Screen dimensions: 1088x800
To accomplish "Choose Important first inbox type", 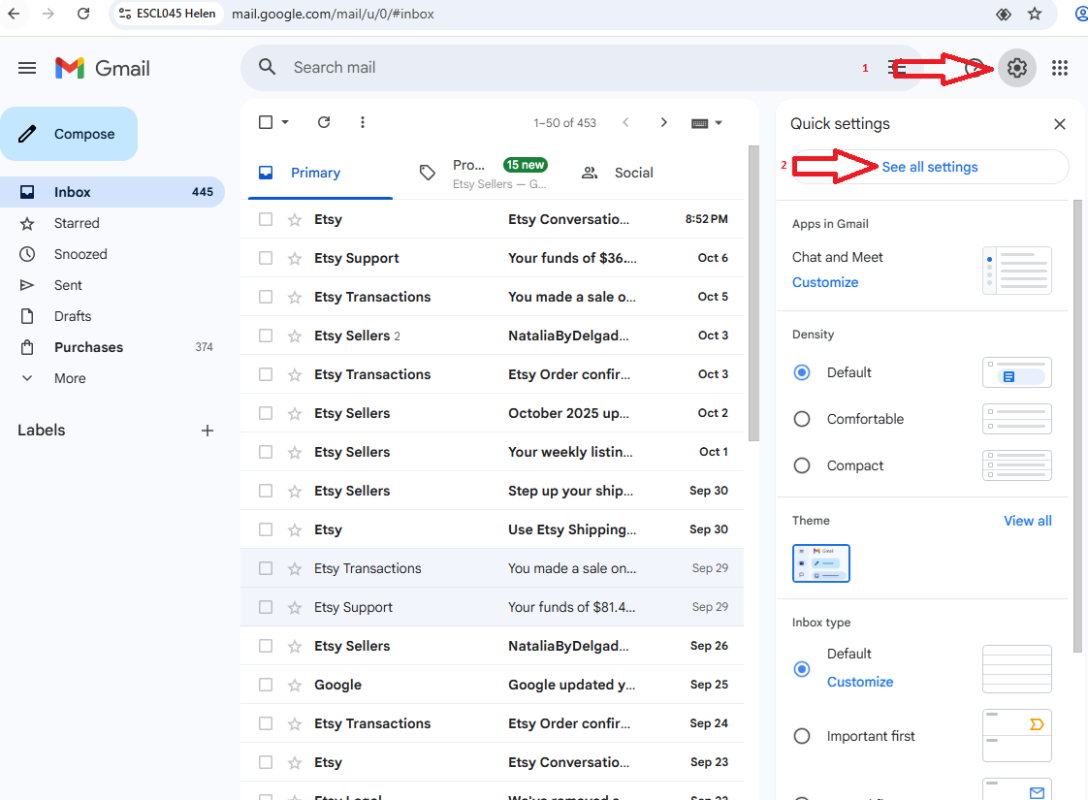I will pyautogui.click(x=801, y=736).
